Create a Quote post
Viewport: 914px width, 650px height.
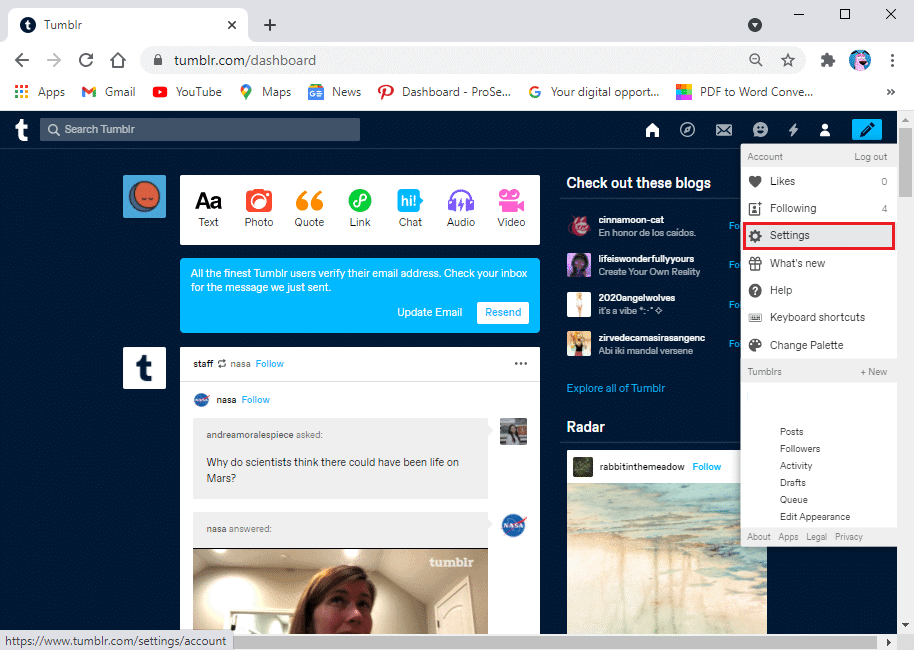coord(309,208)
